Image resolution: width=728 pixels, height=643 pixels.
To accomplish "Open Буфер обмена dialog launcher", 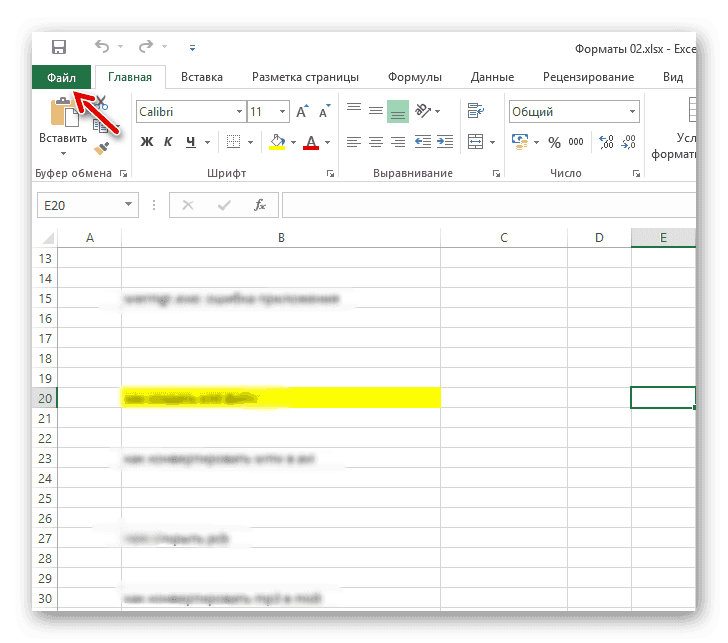I will click(x=123, y=174).
